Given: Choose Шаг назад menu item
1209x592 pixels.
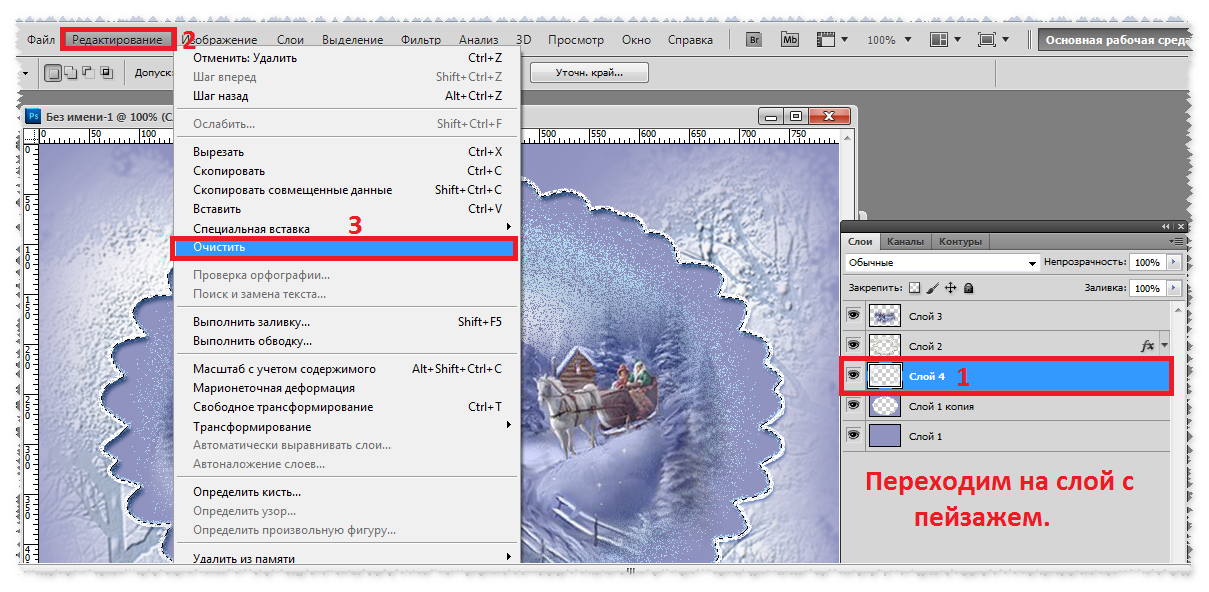Looking at the screenshot, I should (347, 96).
